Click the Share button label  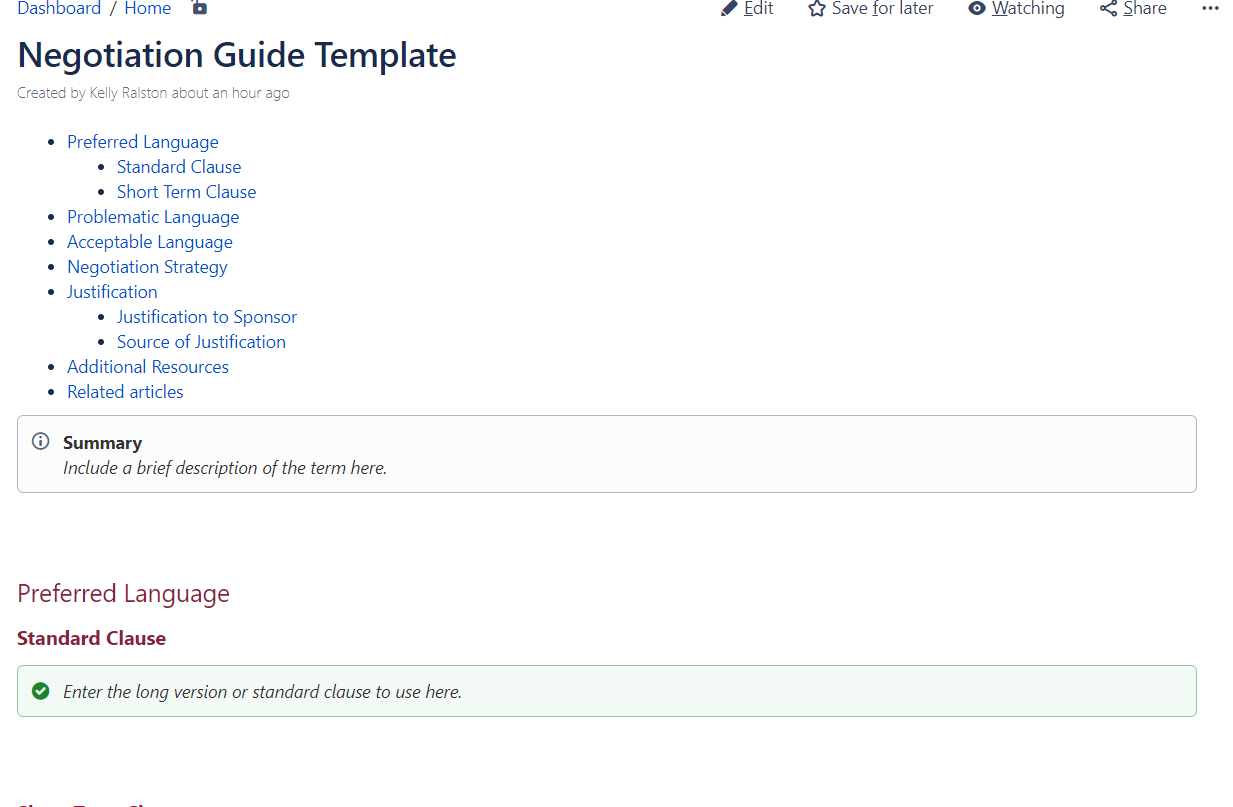(x=1145, y=8)
